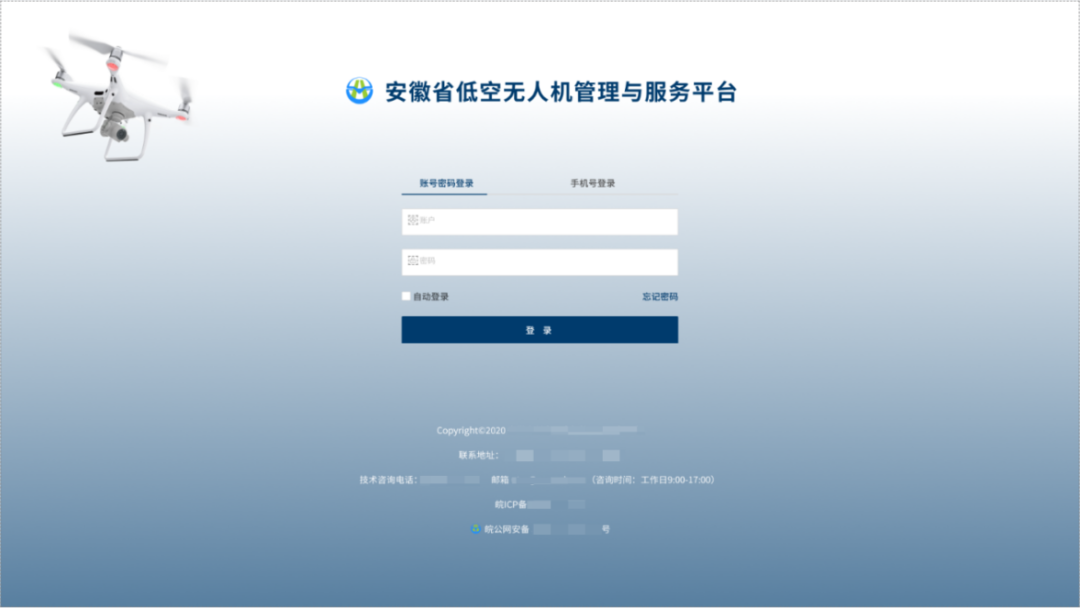Screen dimensions: 1080x608
Task: Open the 忘记密码 link
Action: [x=660, y=297]
